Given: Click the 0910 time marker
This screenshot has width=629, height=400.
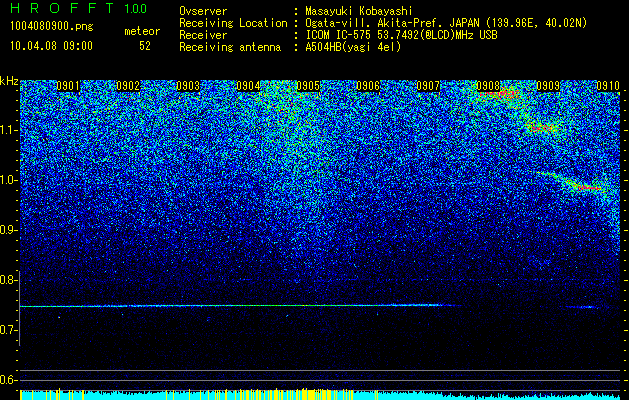Looking at the screenshot, I should 608,86.
